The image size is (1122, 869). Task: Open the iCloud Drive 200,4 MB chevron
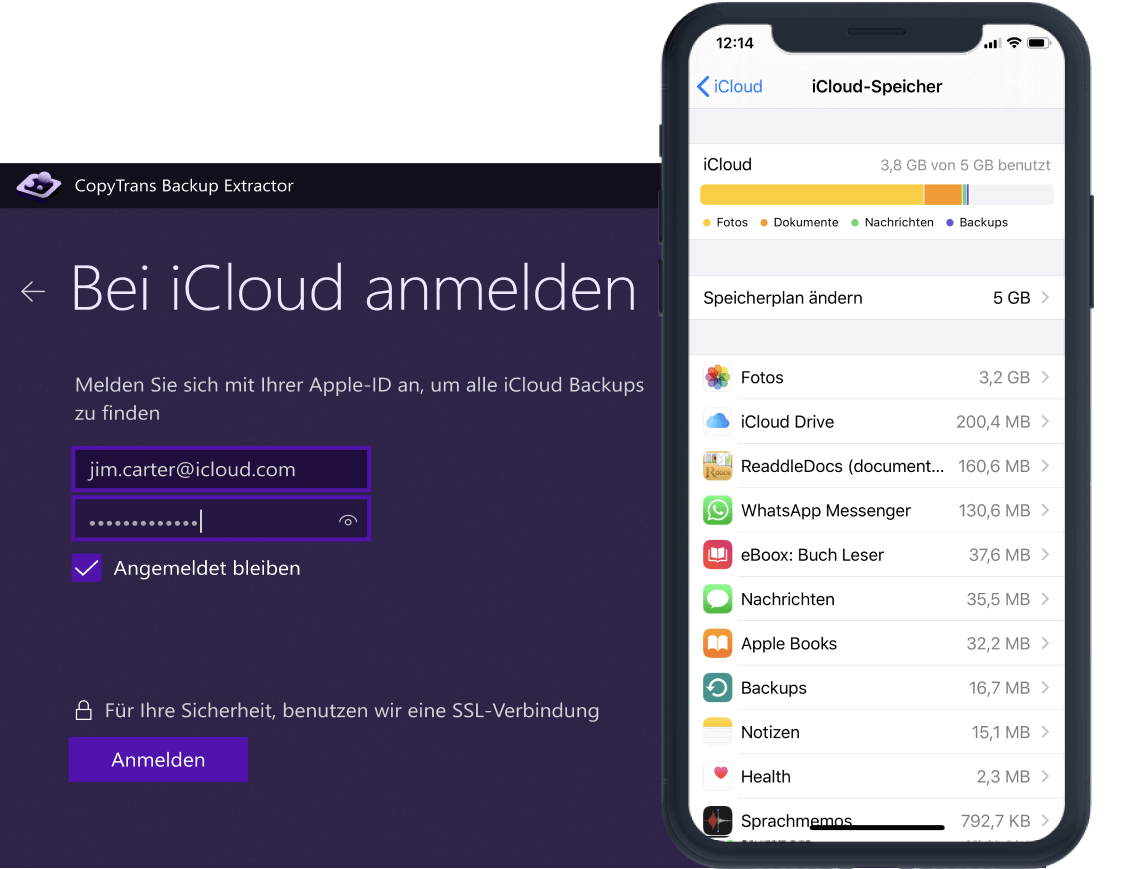[1045, 422]
